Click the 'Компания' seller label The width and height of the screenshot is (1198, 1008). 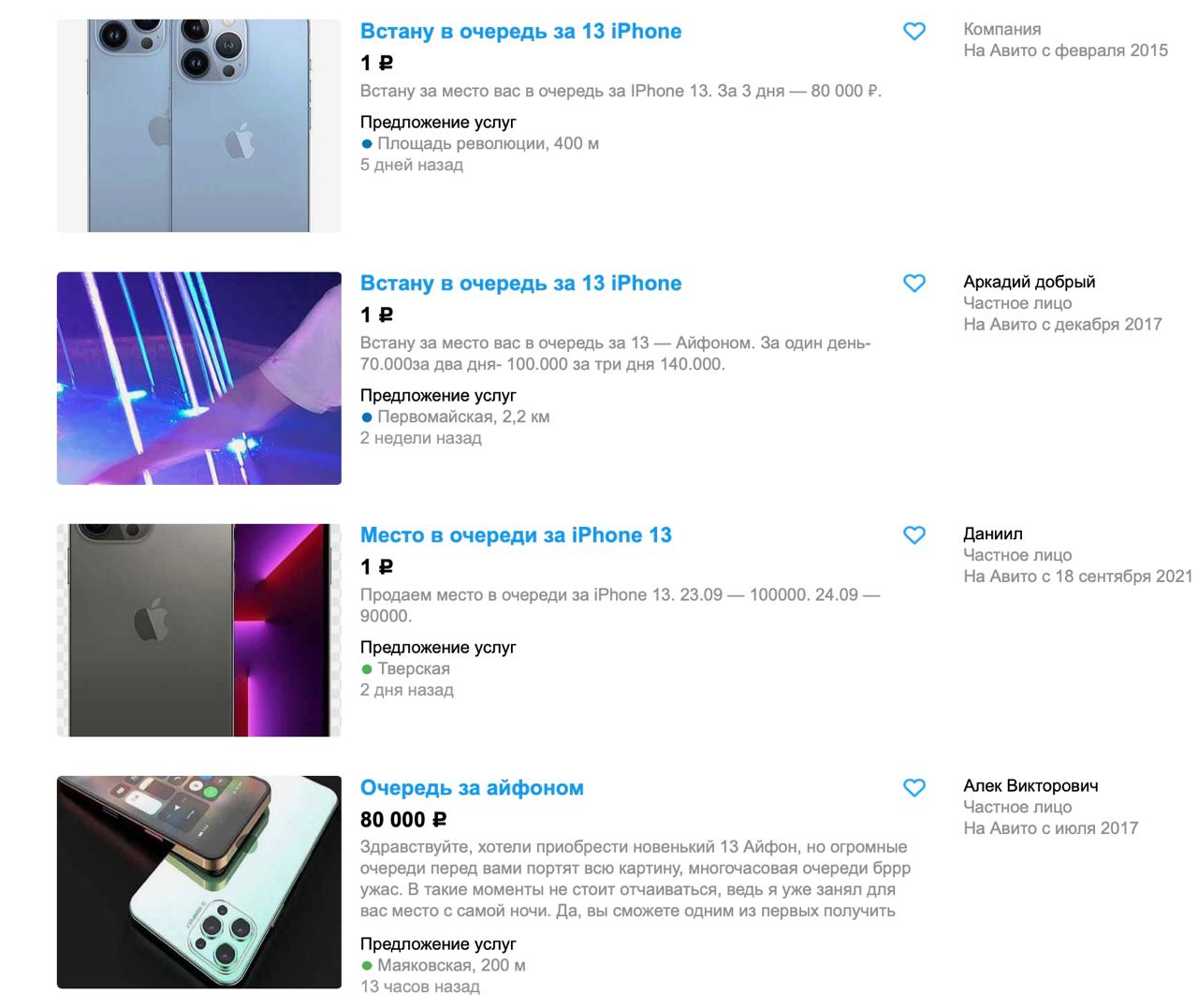click(x=1002, y=29)
